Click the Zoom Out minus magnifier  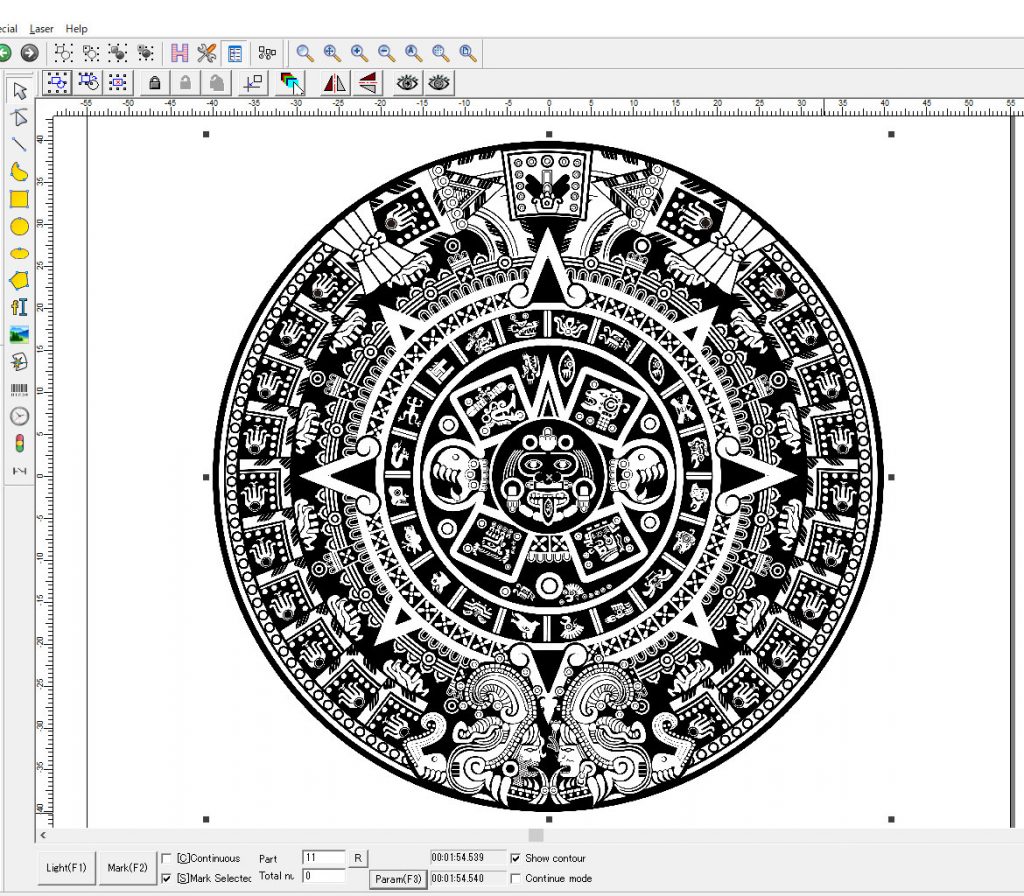tap(387, 53)
